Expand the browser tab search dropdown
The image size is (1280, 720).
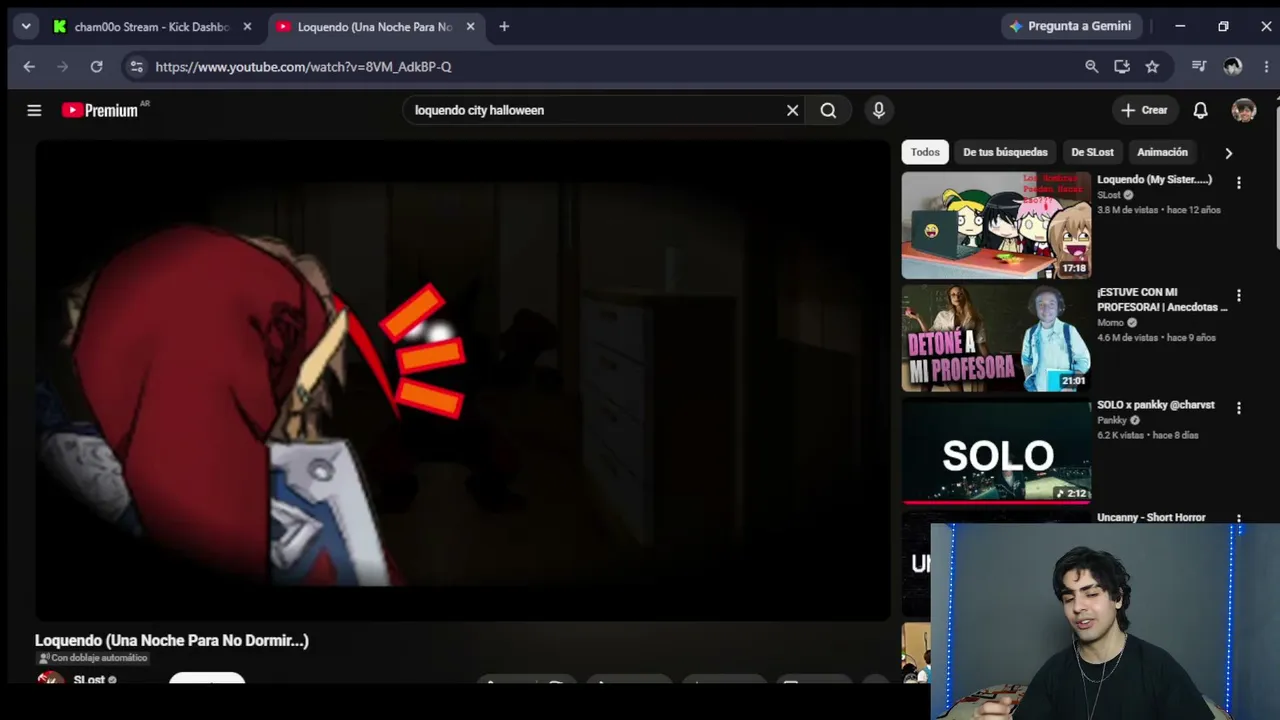pyautogui.click(x=26, y=27)
